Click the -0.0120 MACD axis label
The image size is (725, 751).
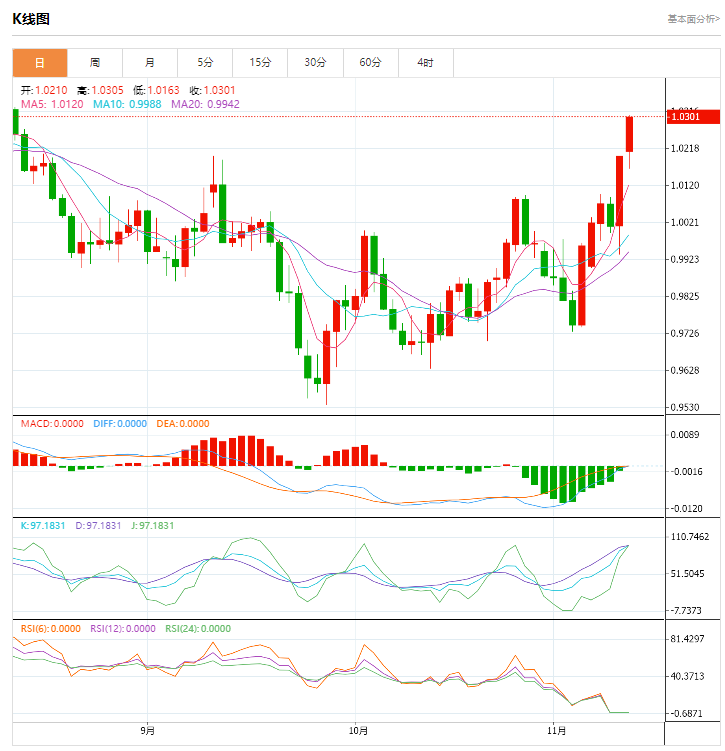[686, 508]
